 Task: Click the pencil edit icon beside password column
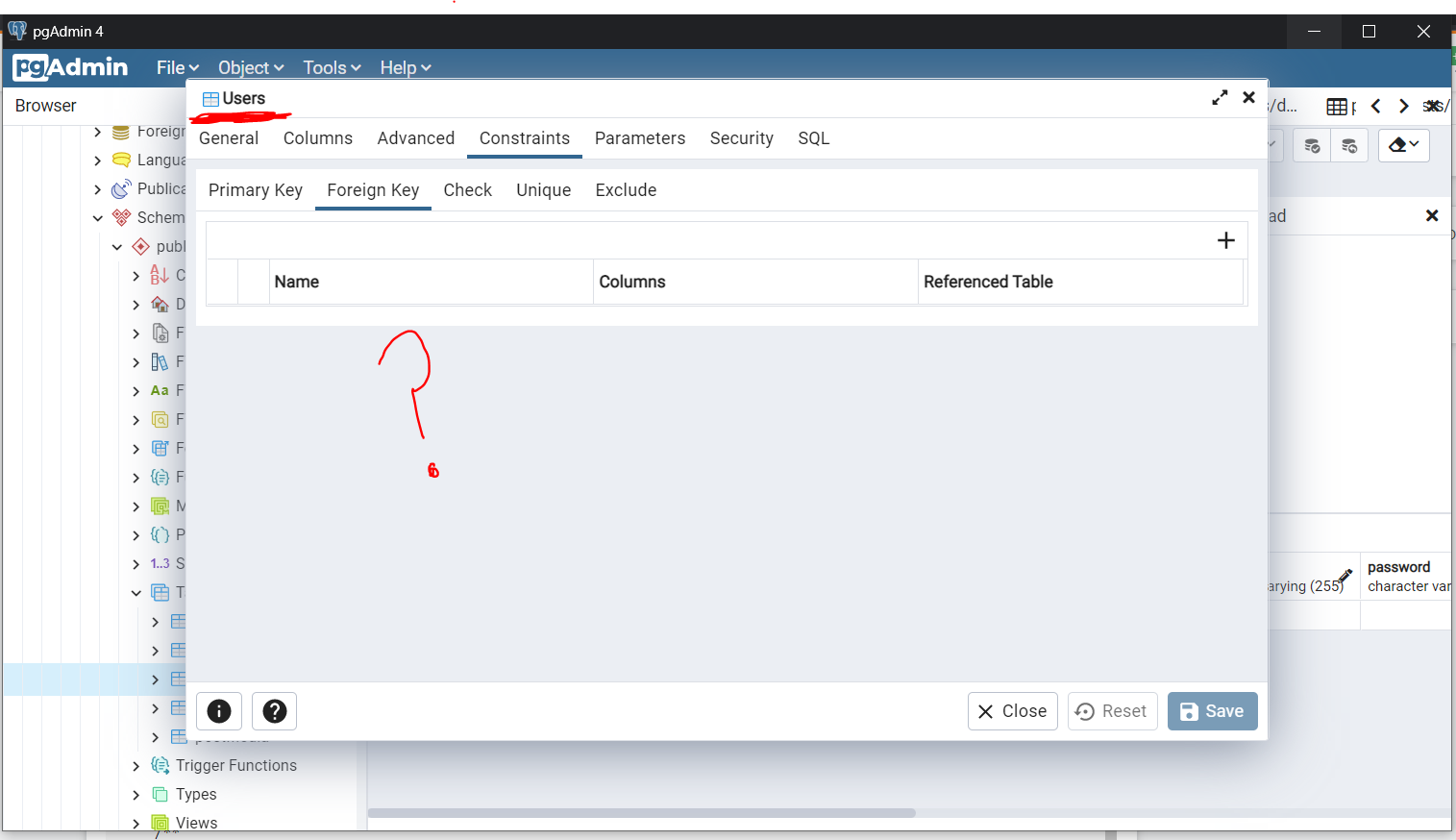[1345, 575]
